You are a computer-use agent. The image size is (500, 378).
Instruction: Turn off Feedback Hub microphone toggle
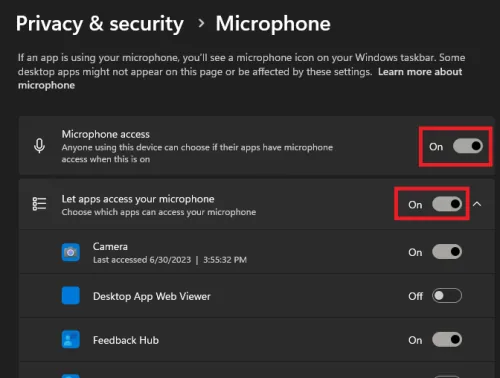(x=447, y=340)
